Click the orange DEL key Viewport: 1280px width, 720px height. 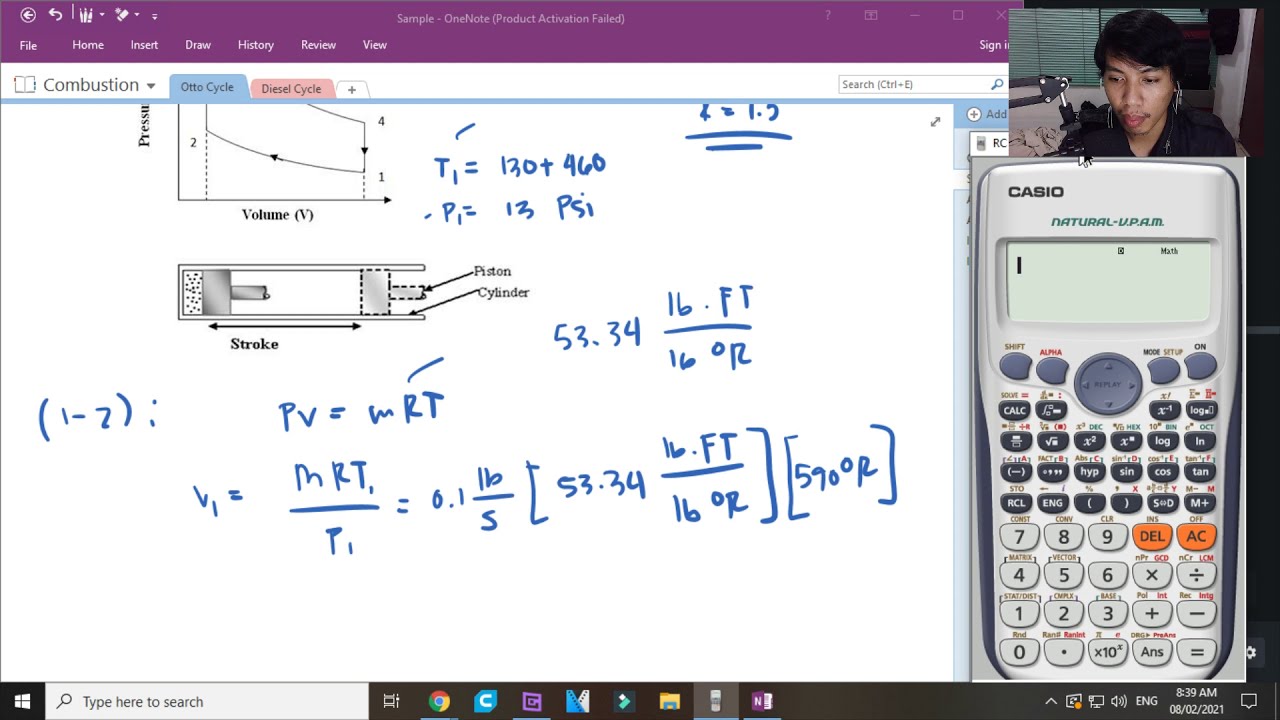1152,537
